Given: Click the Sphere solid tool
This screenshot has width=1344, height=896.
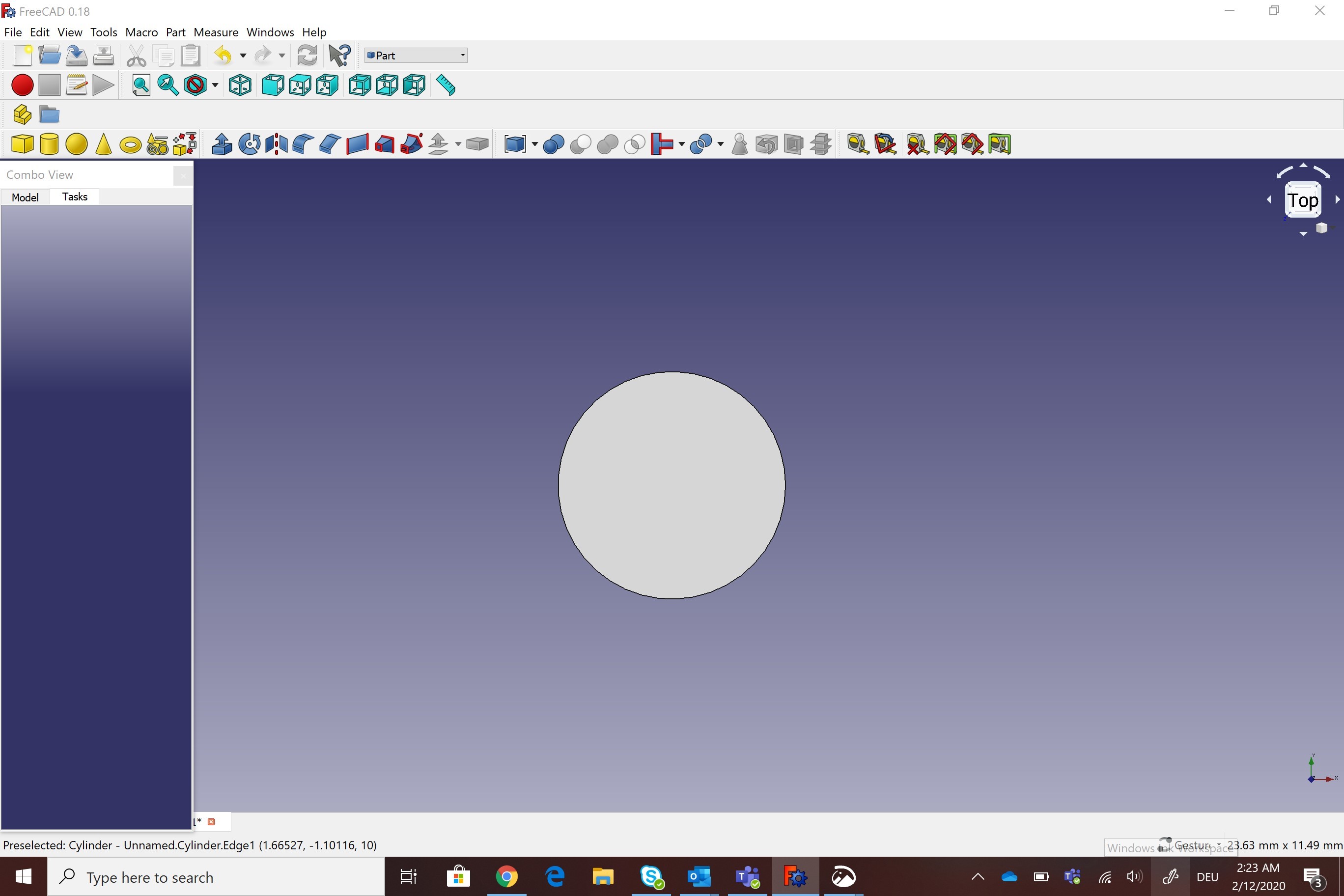Looking at the screenshot, I should 77,144.
